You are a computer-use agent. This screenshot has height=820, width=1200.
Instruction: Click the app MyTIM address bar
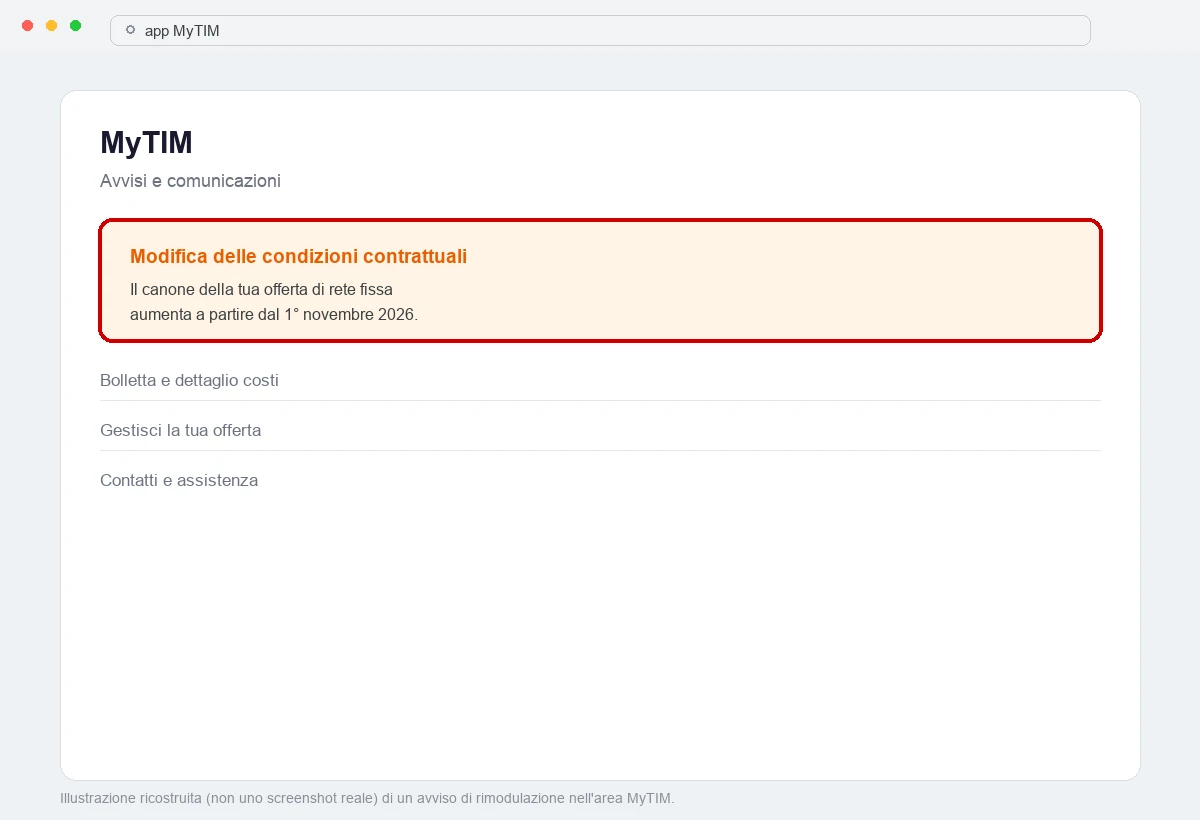pyautogui.click(x=600, y=31)
